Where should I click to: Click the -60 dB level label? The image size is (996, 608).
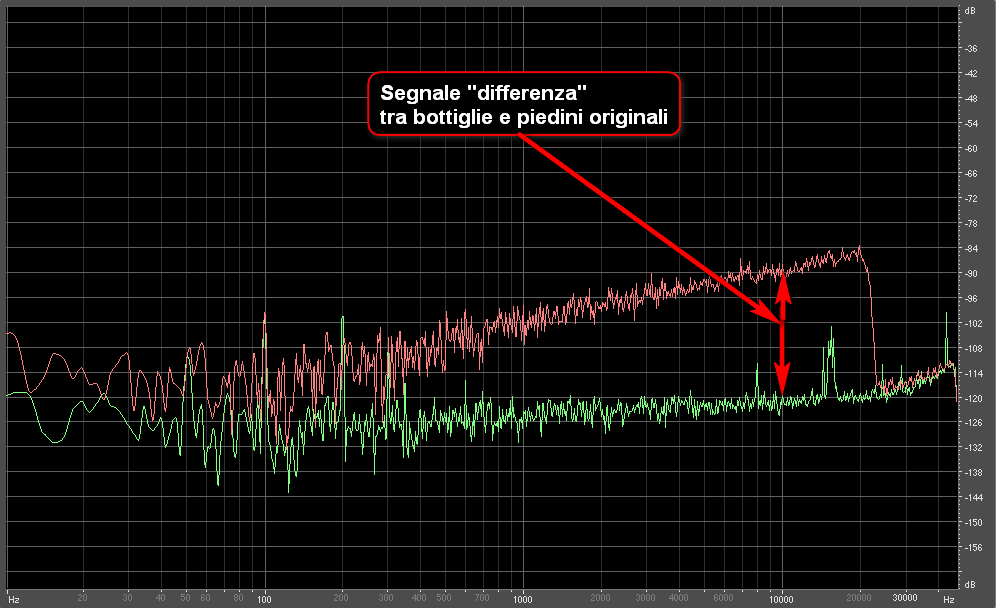coord(971,149)
